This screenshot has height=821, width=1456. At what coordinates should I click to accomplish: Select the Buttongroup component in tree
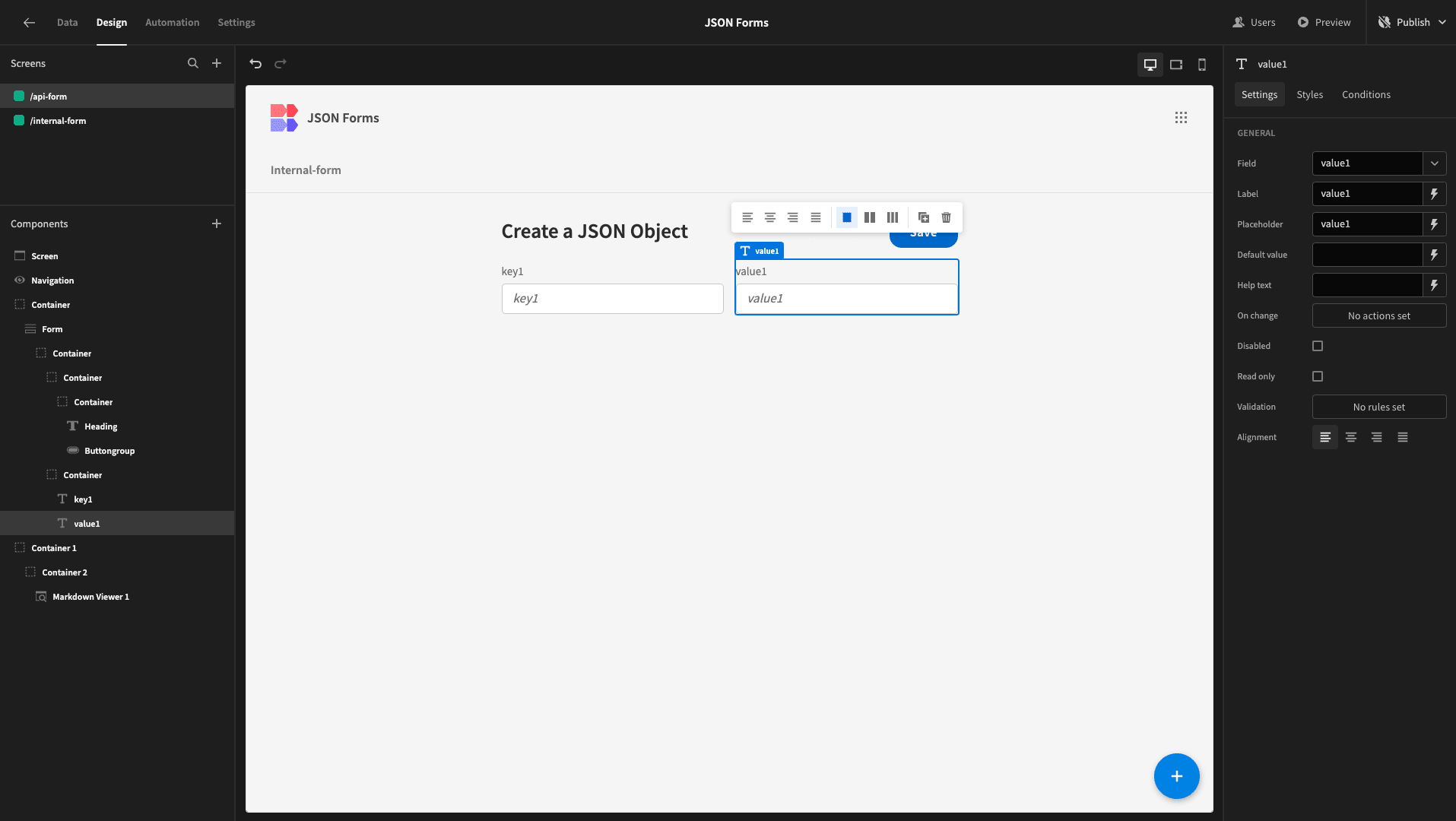pyautogui.click(x=109, y=451)
